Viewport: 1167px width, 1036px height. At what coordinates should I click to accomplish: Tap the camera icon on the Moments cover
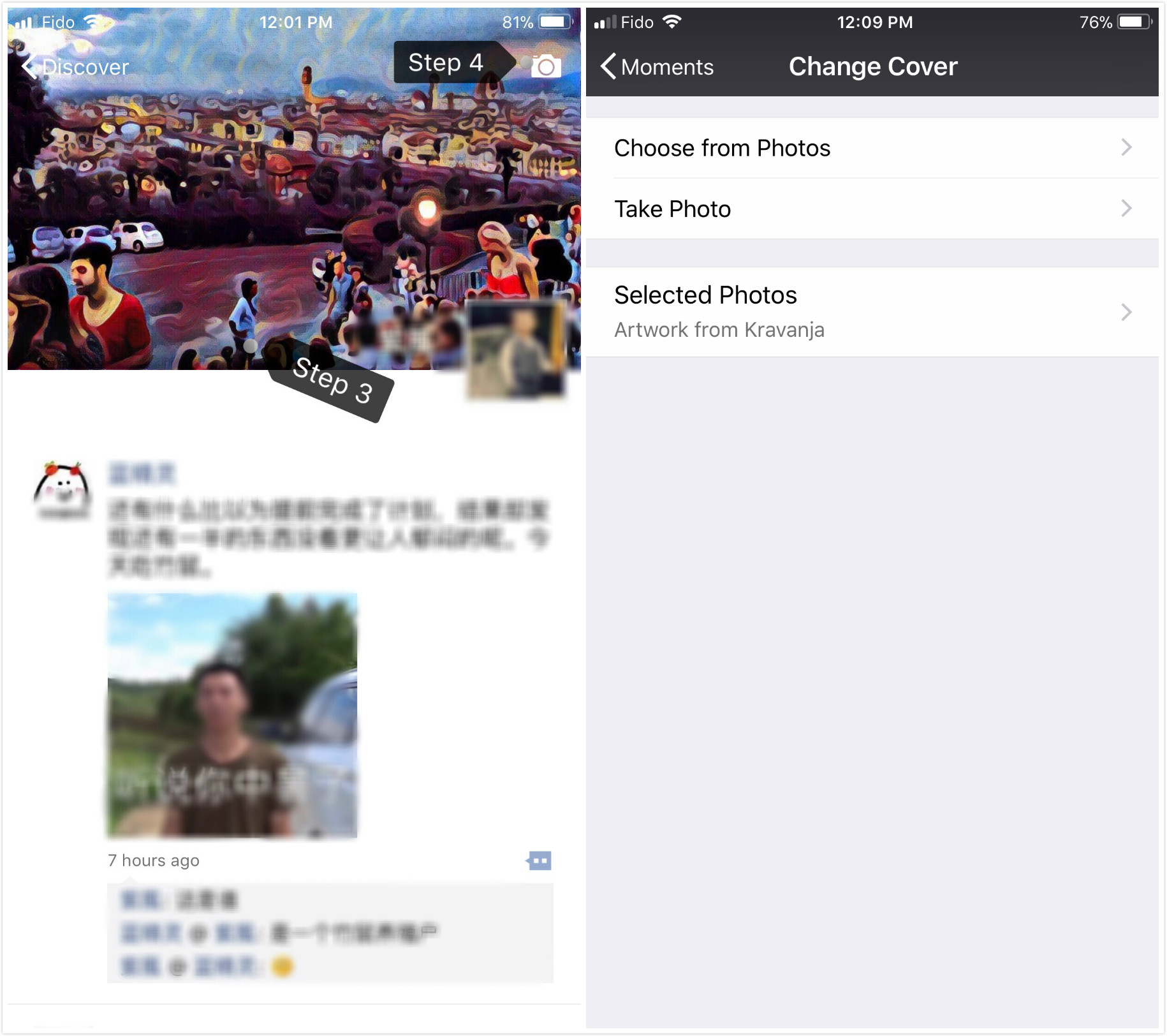pos(546,66)
